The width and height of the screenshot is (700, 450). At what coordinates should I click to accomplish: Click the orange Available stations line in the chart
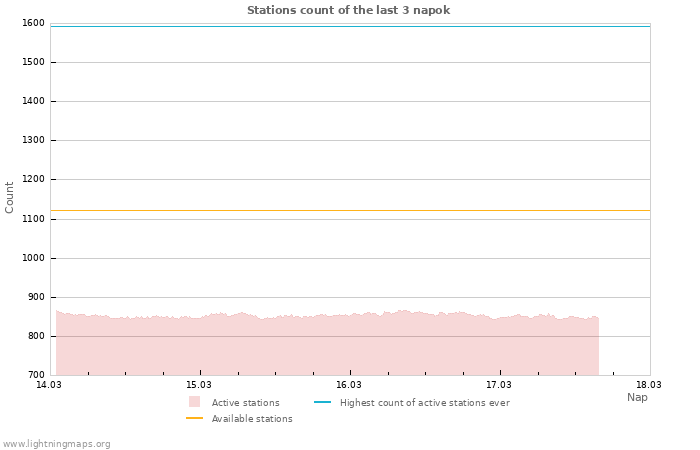pyautogui.click(x=350, y=211)
